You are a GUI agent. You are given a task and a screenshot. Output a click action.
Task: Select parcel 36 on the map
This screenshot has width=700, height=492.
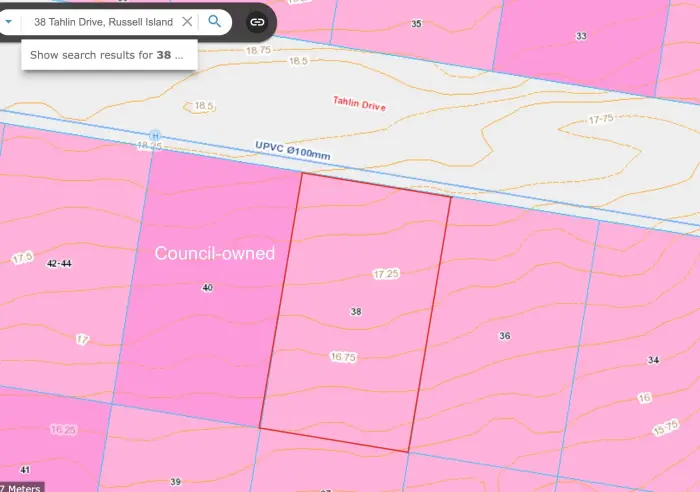tap(504, 336)
